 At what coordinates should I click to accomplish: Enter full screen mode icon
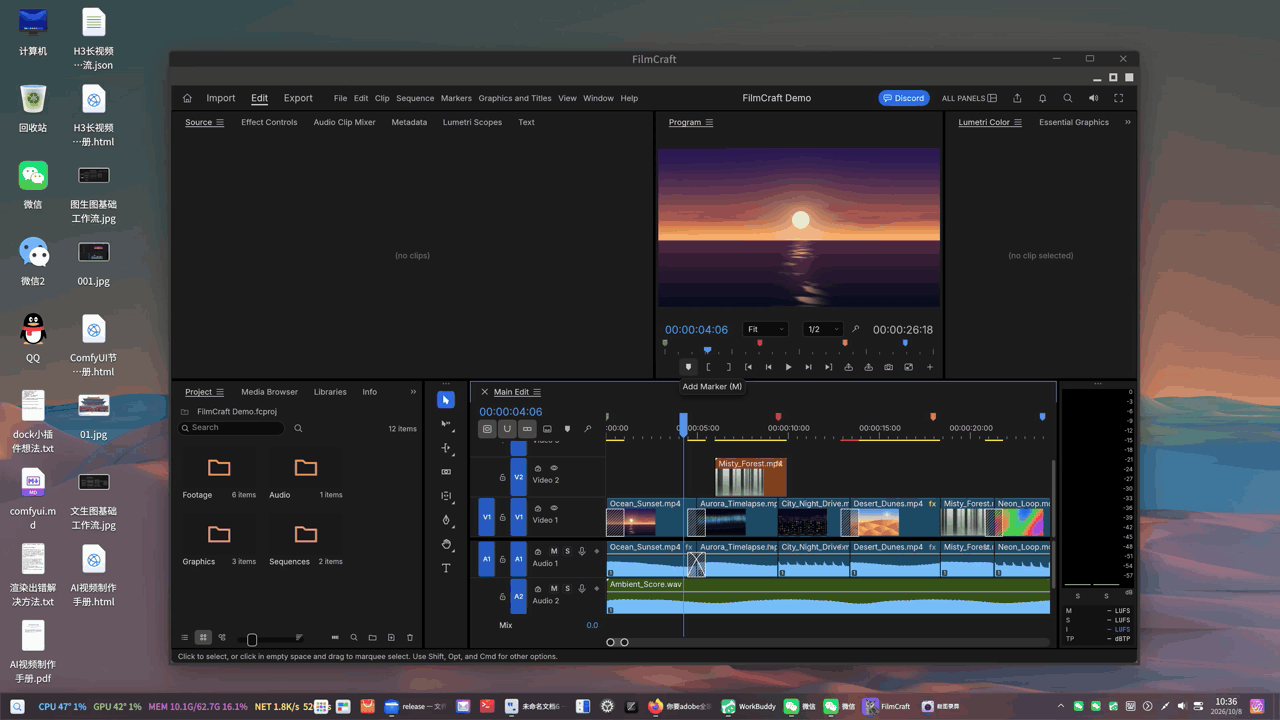[1118, 98]
